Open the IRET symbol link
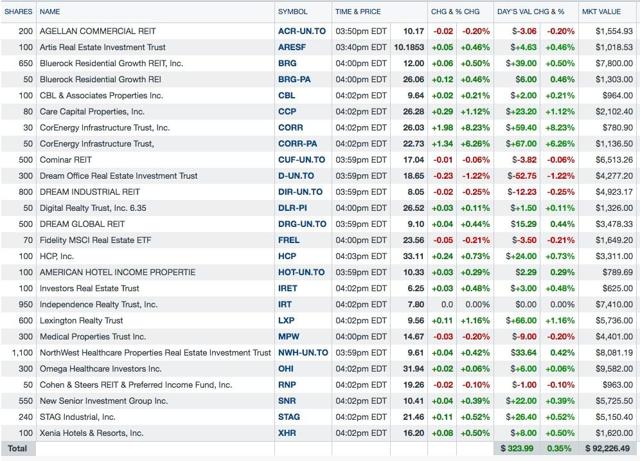Screen dimensions: 640x461 point(287,288)
